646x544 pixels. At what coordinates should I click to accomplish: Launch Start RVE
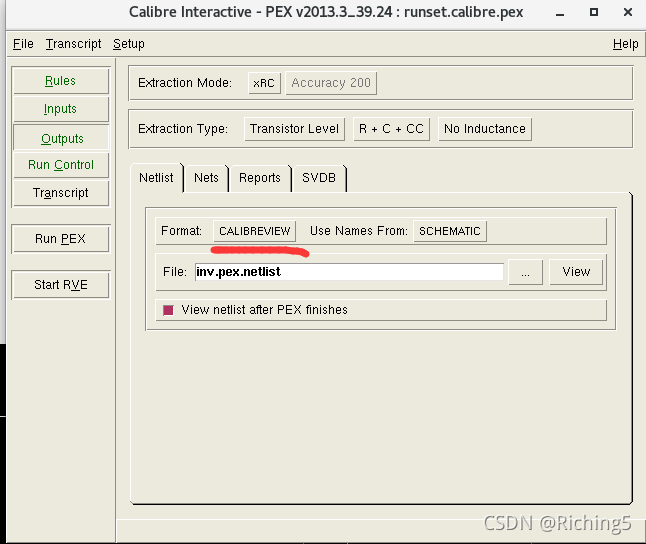pos(60,285)
